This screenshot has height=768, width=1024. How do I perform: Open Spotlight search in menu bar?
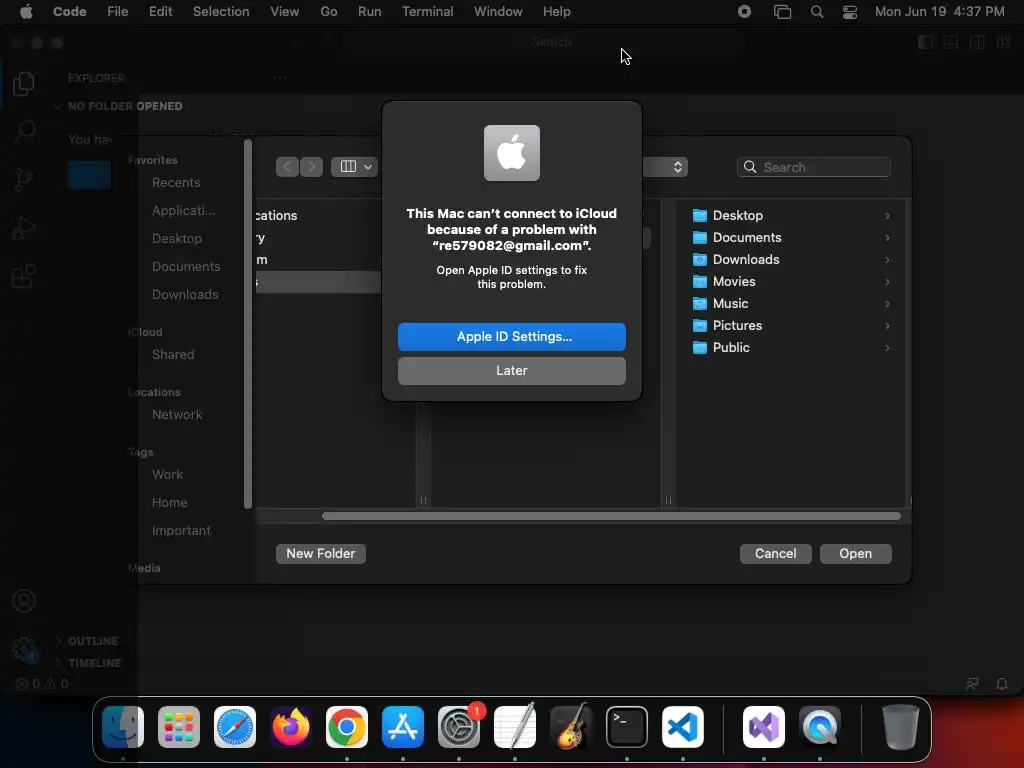click(x=816, y=12)
